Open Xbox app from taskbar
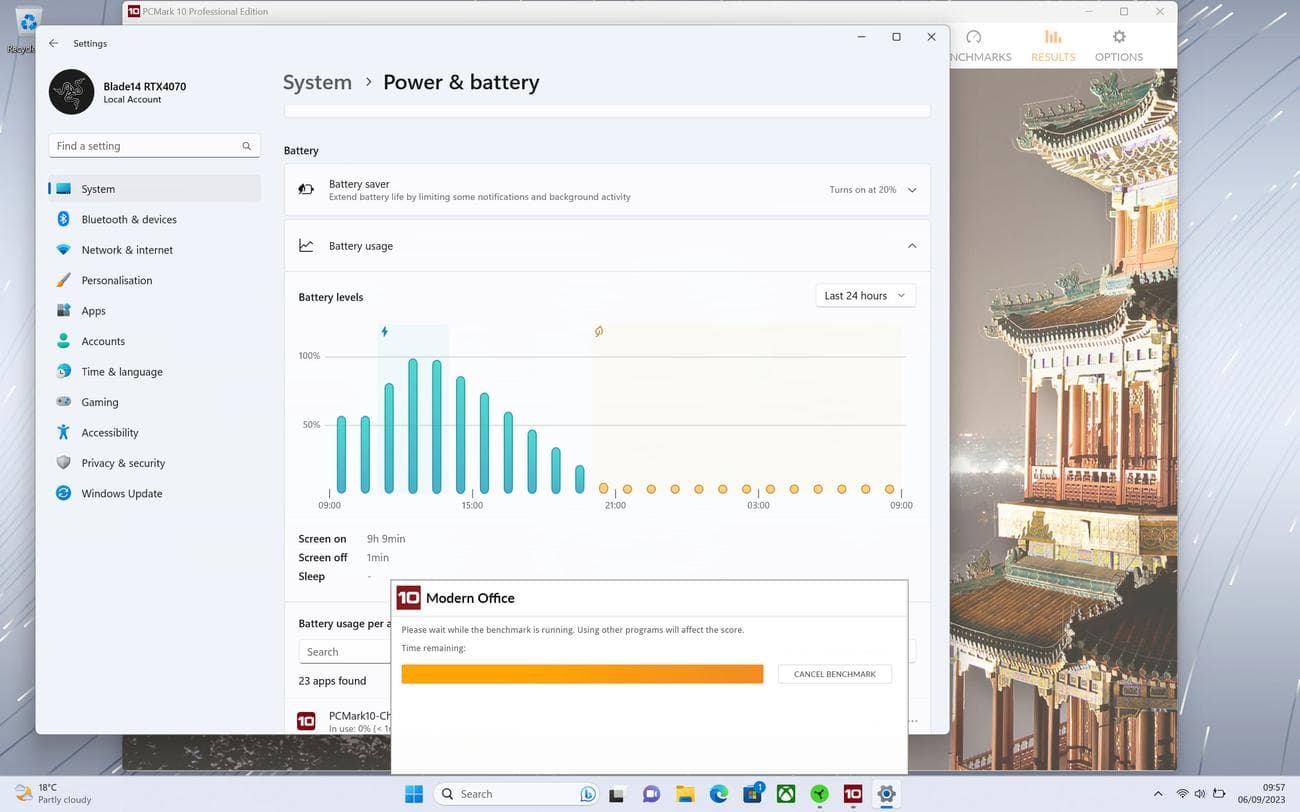Screen dimensions: 1300x812 click(786, 794)
